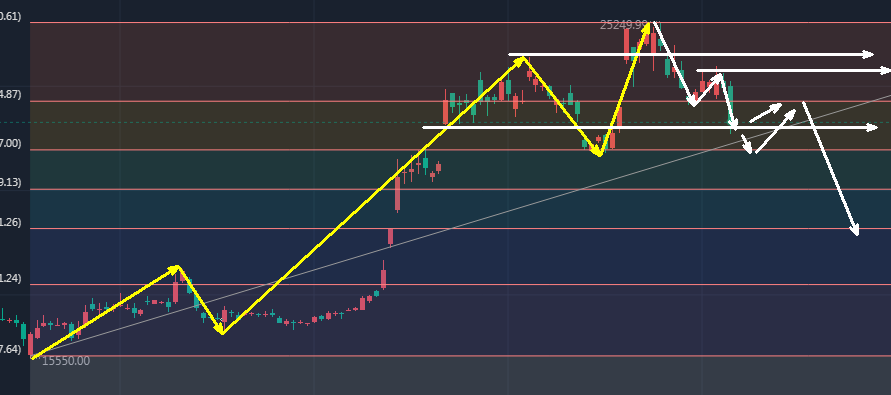Image resolution: width=891 pixels, height=395 pixels.
Task: Click the first yellow zigzag peak near 1.24 level
Action: pos(178,266)
